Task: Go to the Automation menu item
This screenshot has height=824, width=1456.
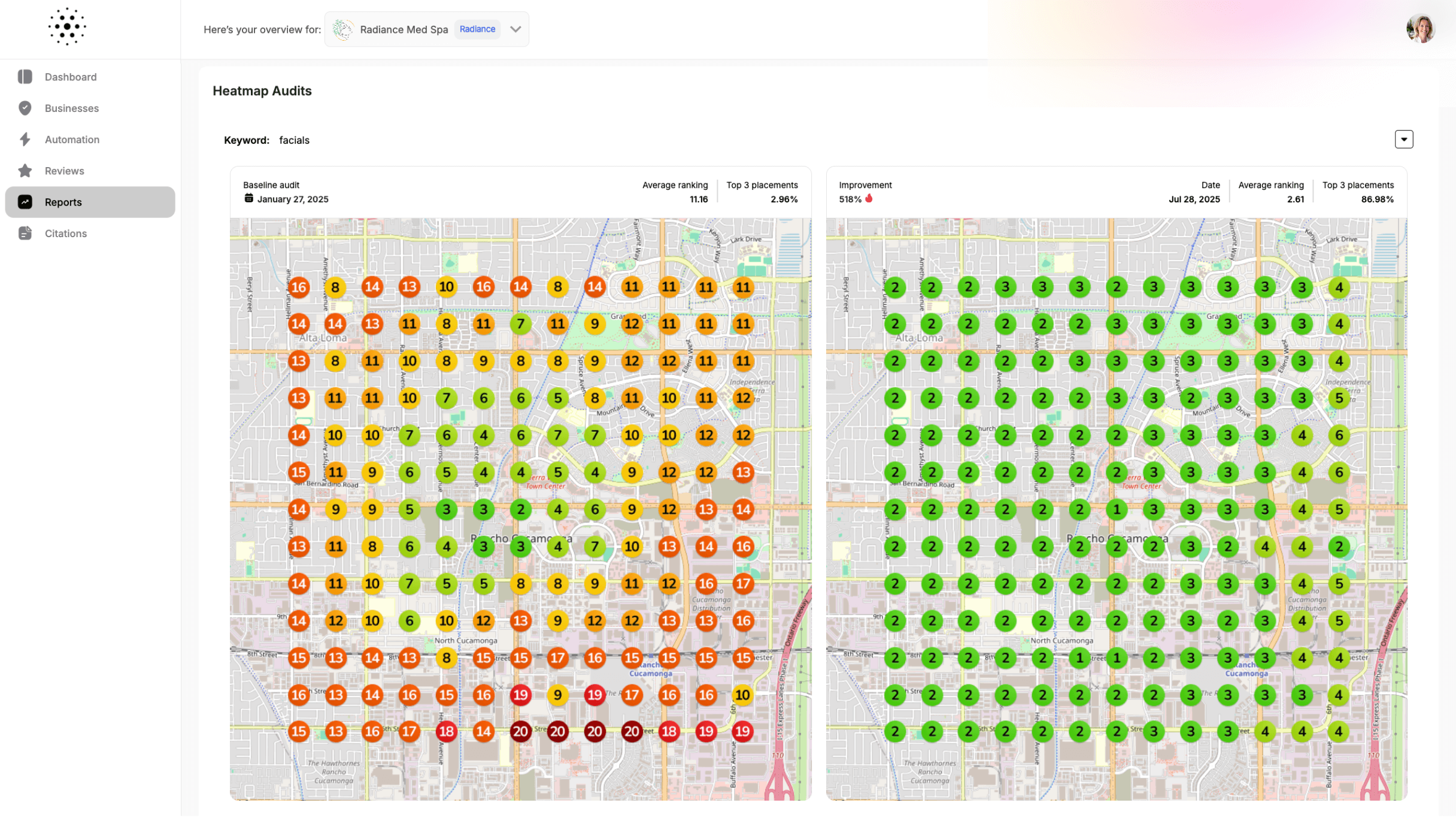Action: click(x=72, y=140)
